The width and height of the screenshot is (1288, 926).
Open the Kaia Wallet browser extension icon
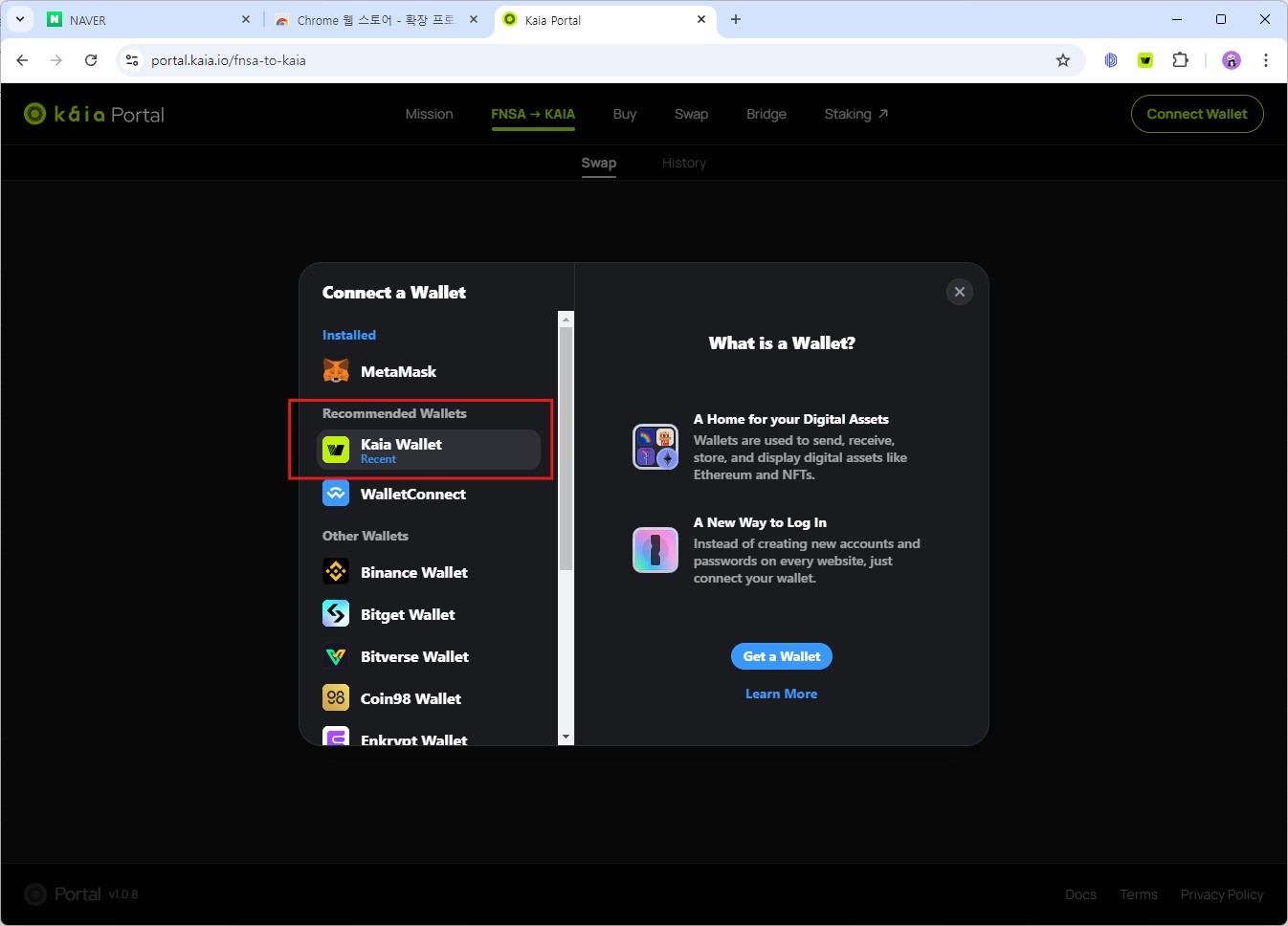[x=1145, y=60]
